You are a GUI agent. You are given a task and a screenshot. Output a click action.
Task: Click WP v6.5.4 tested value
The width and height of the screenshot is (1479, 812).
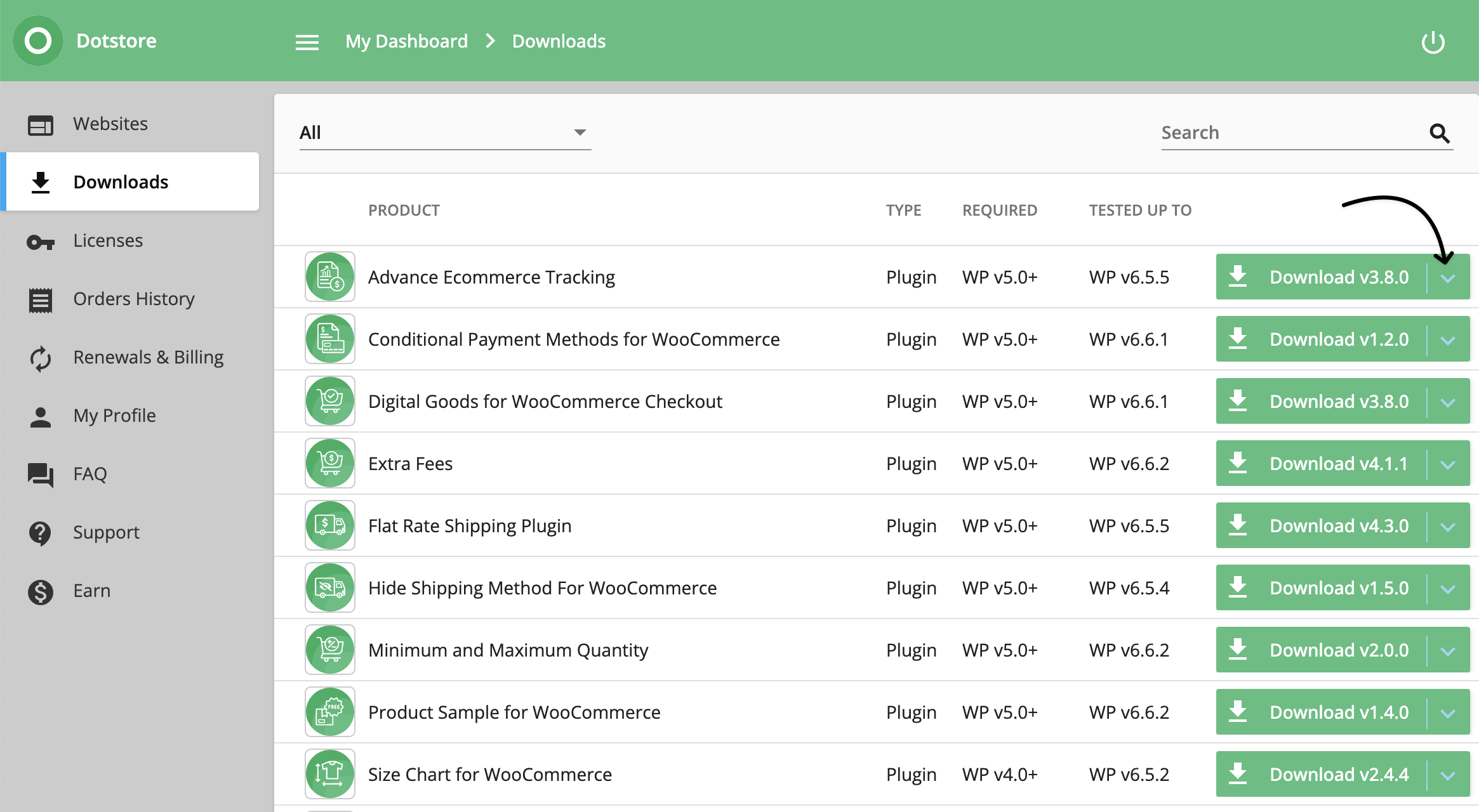pos(1129,588)
